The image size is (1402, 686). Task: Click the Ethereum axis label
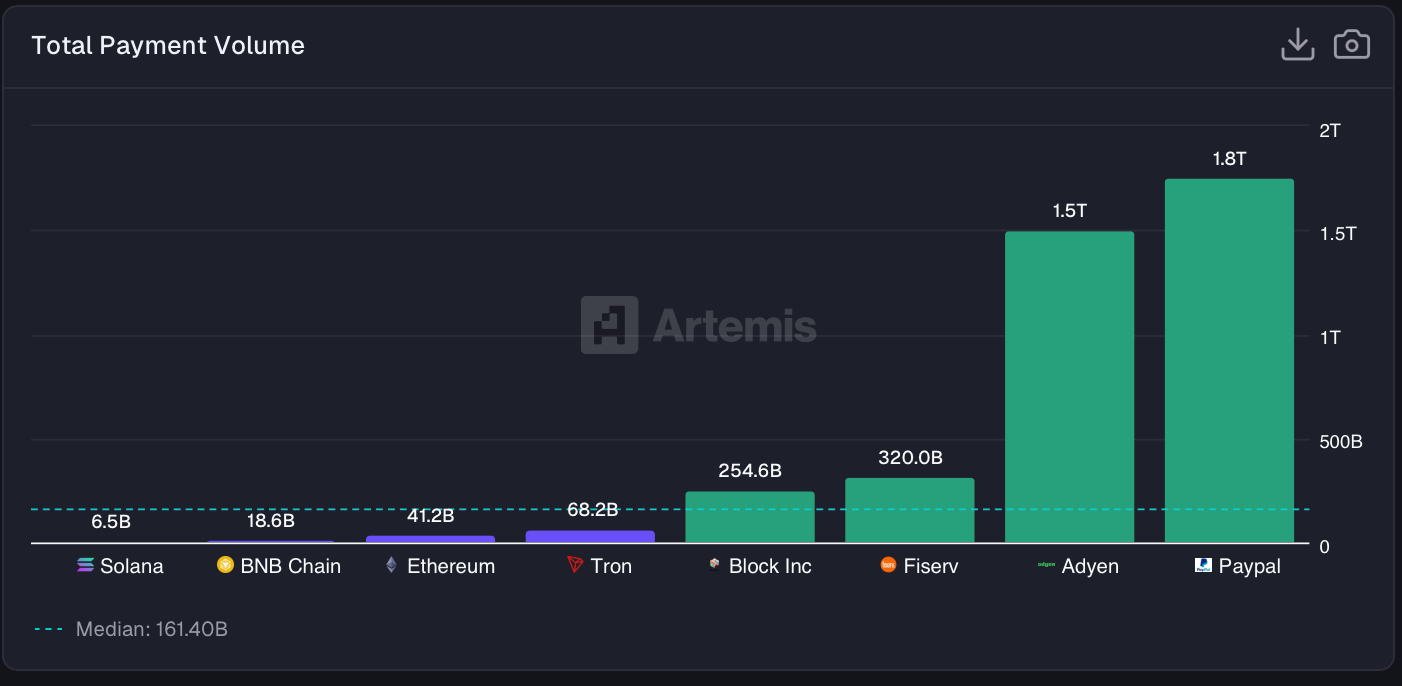[x=451, y=566]
